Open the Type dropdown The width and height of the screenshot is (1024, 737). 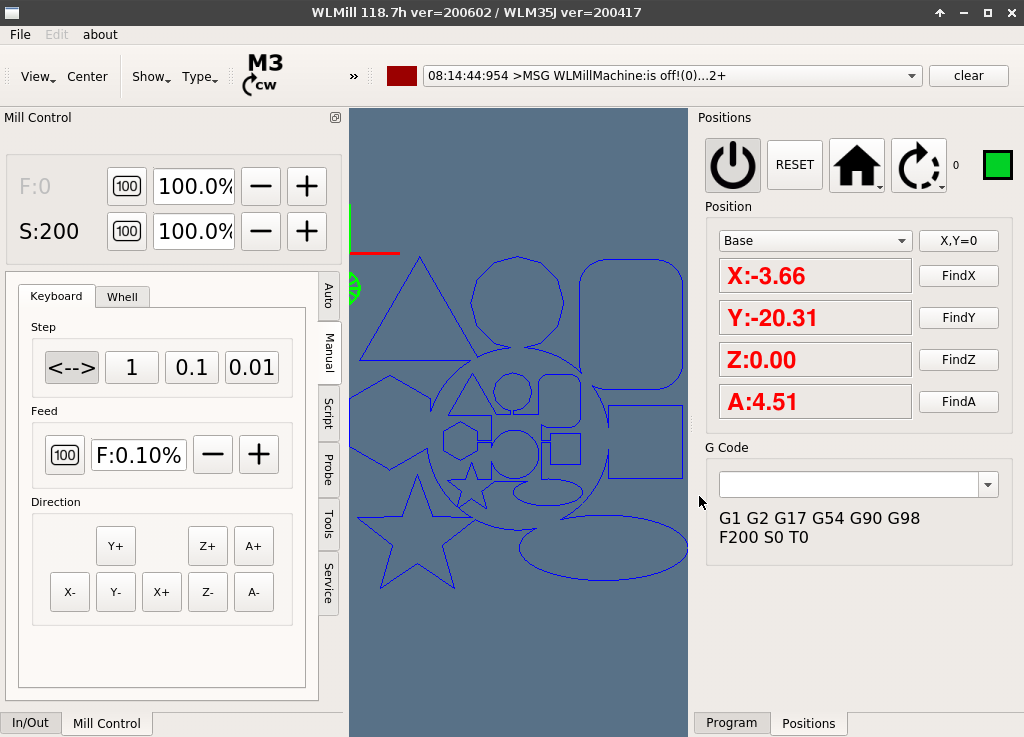click(200, 76)
